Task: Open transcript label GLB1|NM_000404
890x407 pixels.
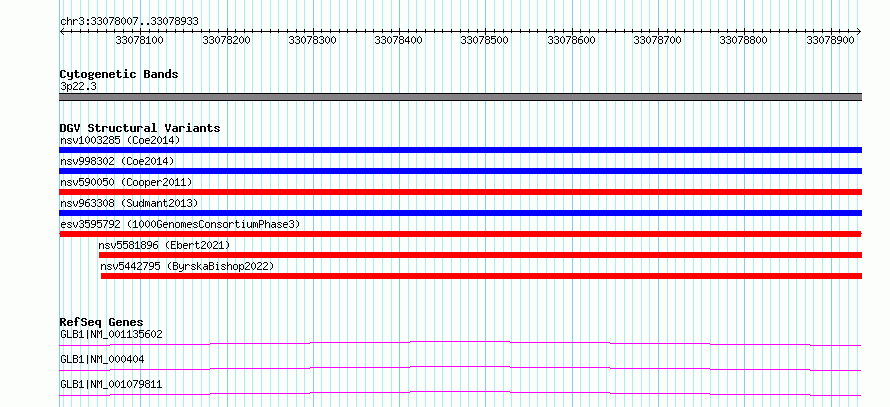Action: [x=102, y=359]
